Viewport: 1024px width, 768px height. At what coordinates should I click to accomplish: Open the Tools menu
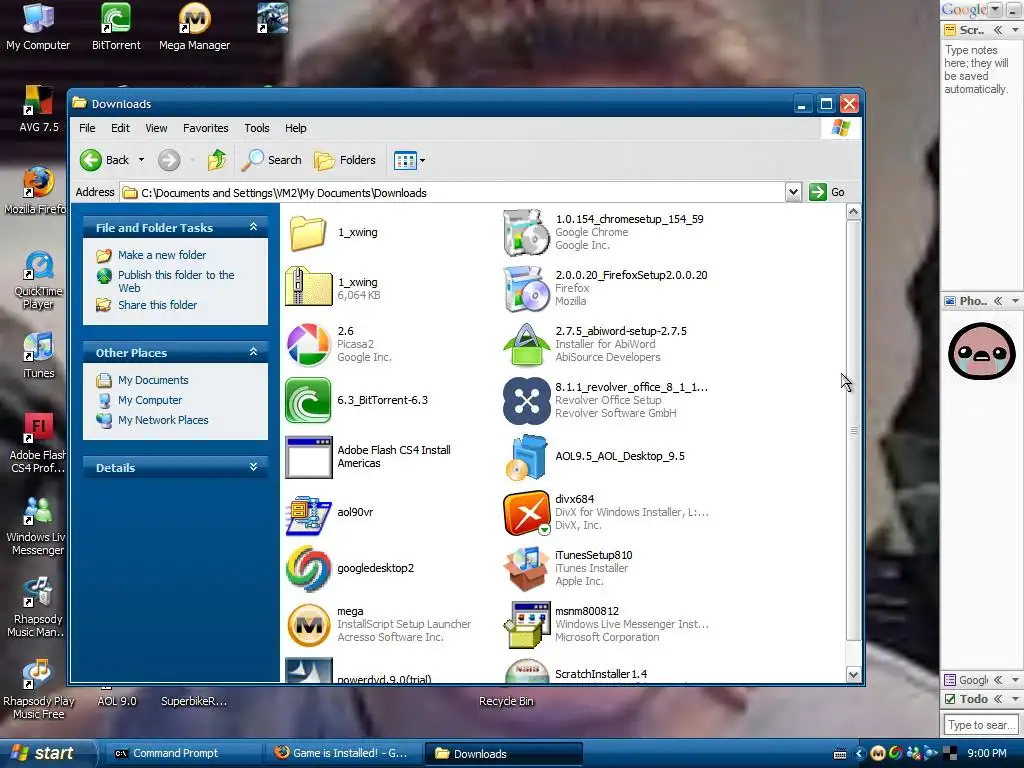point(257,128)
